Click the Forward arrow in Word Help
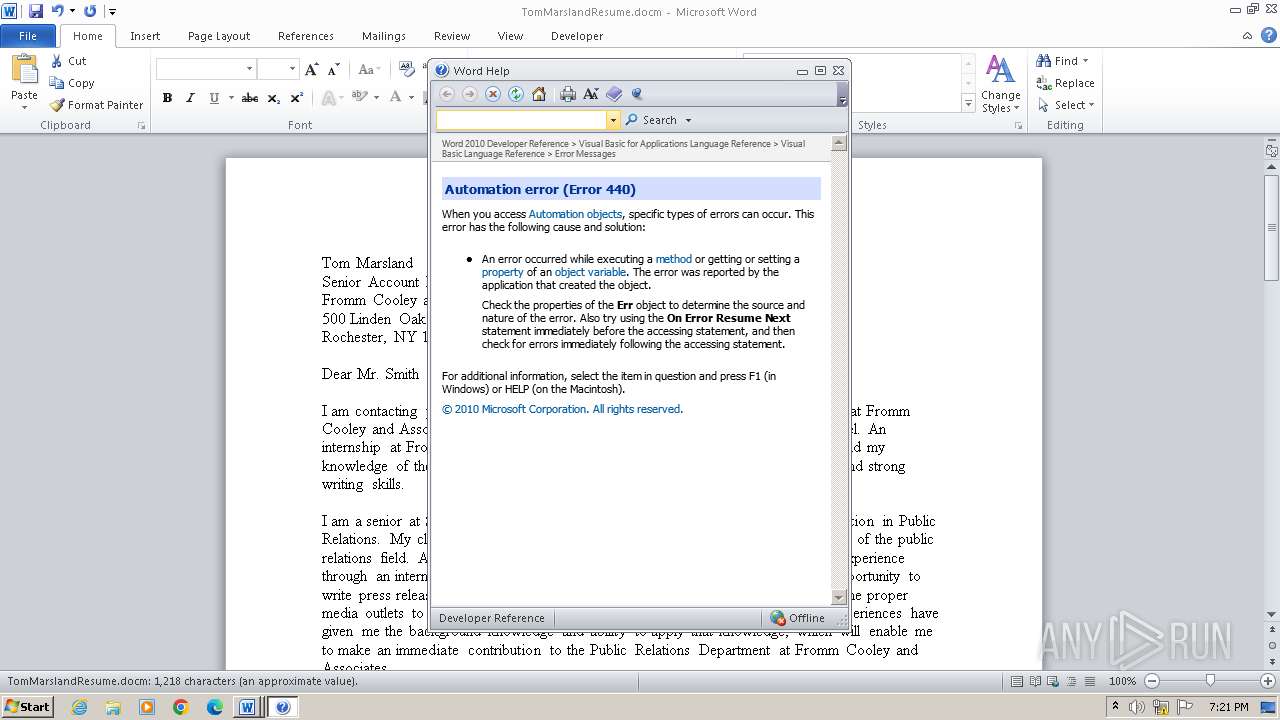This screenshot has height=720, width=1280. (x=469, y=94)
